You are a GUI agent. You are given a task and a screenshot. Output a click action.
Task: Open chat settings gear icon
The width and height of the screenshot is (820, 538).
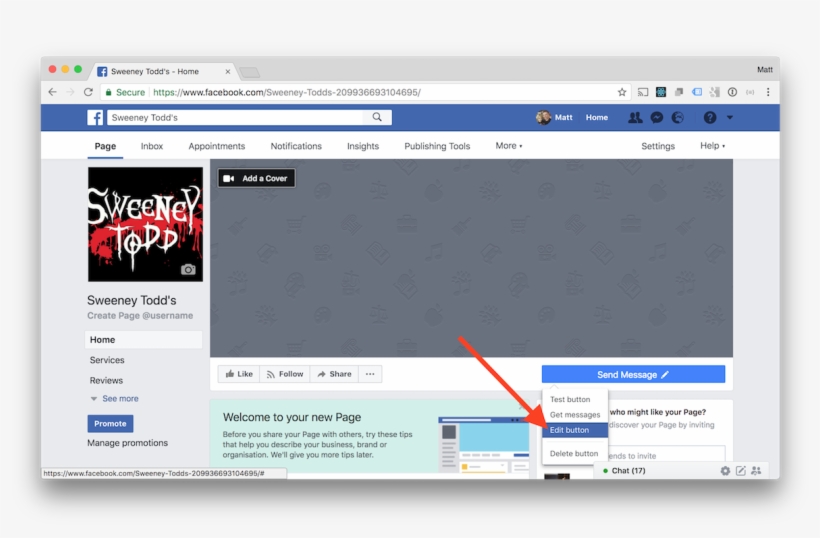coord(725,471)
